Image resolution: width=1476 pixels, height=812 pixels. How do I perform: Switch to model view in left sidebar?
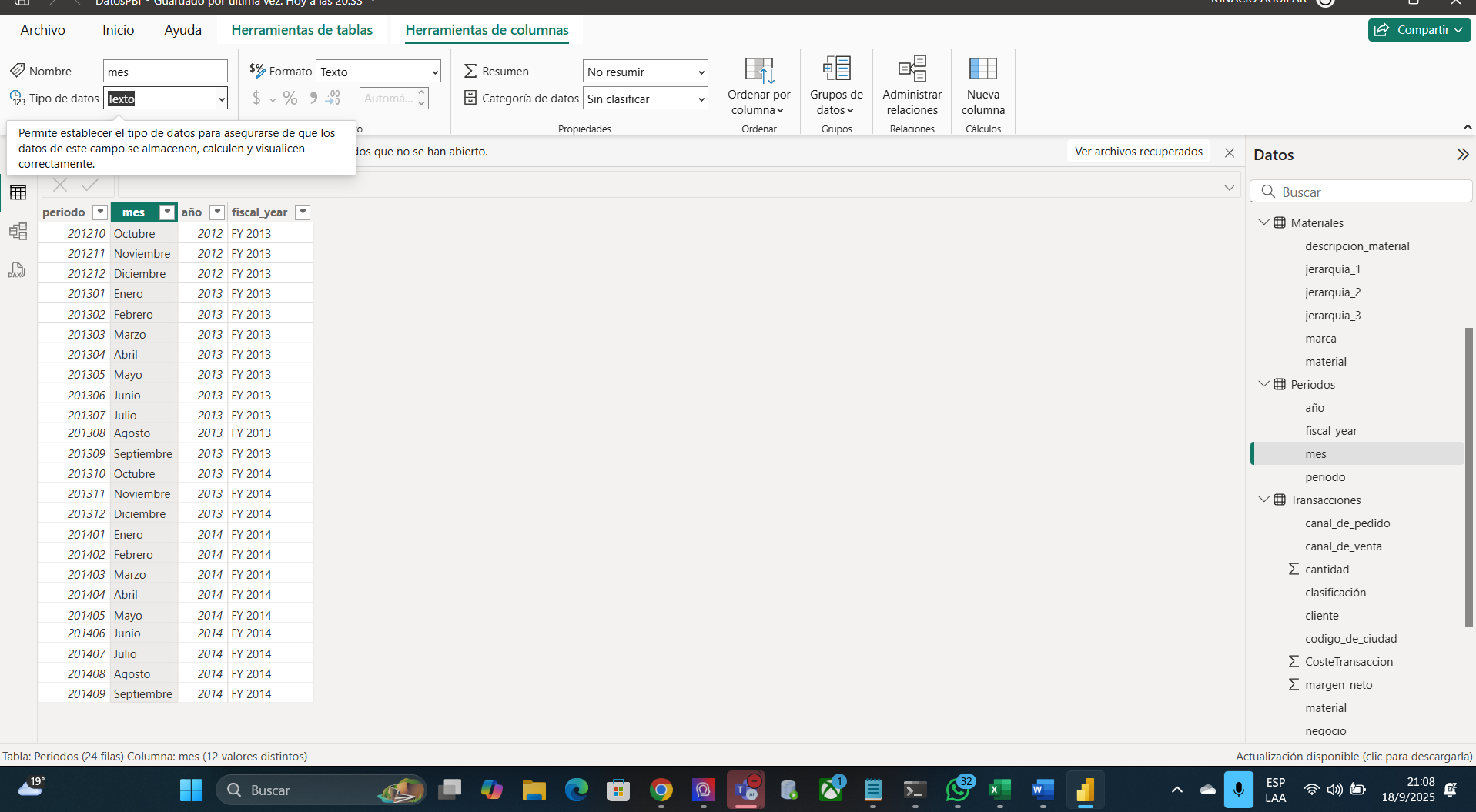pyautogui.click(x=18, y=231)
